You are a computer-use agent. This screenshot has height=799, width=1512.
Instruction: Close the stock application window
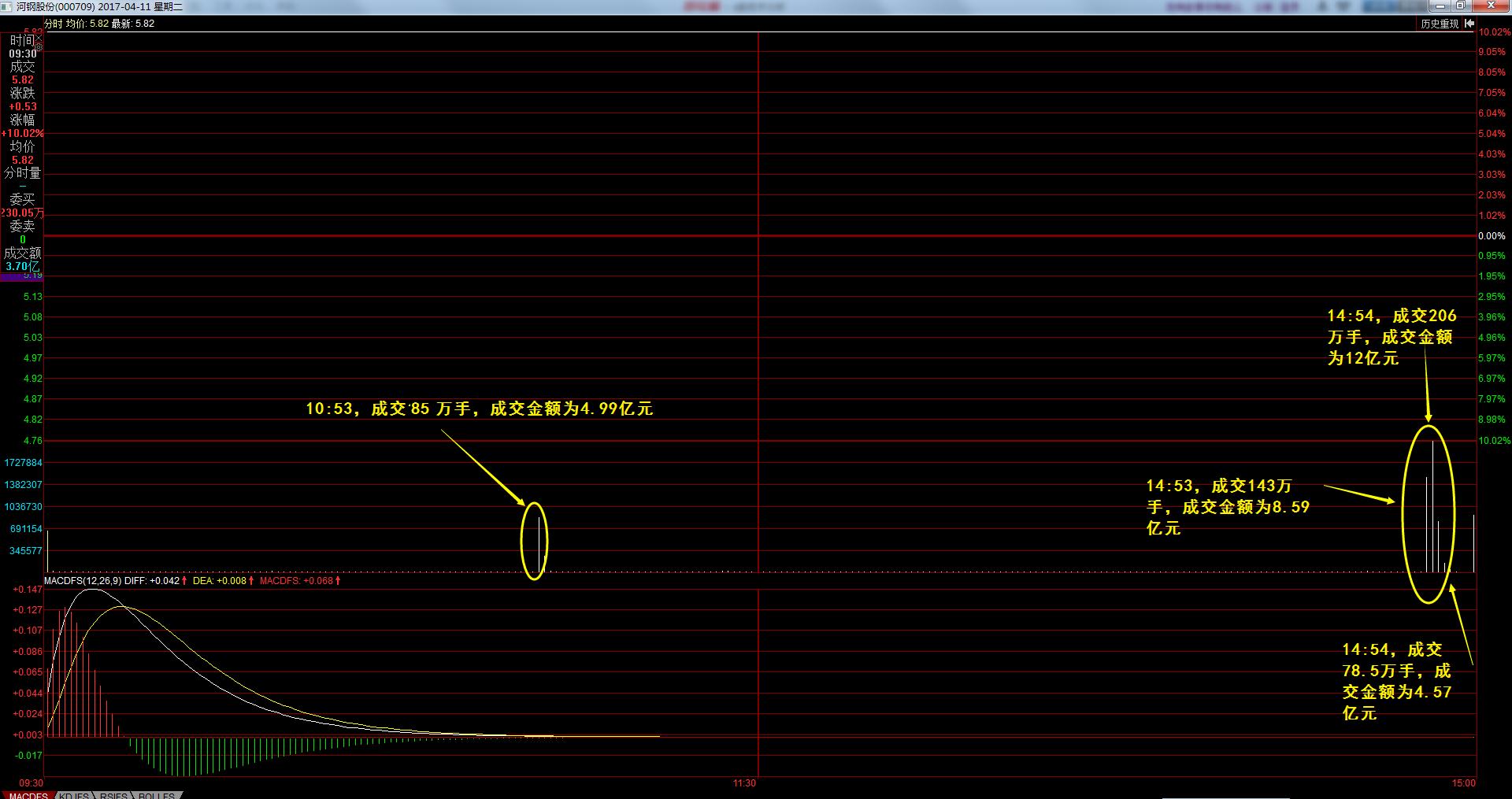tap(1491, 6)
